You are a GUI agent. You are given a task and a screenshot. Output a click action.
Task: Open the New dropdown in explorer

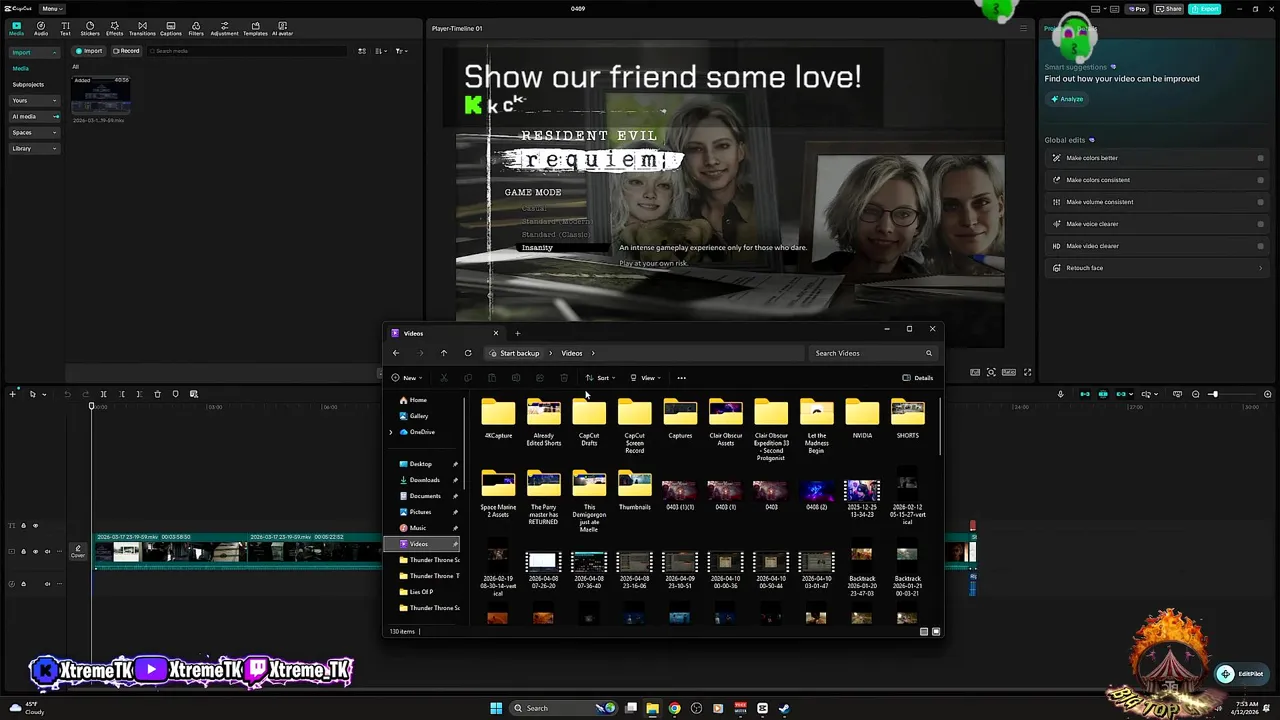[407, 378]
